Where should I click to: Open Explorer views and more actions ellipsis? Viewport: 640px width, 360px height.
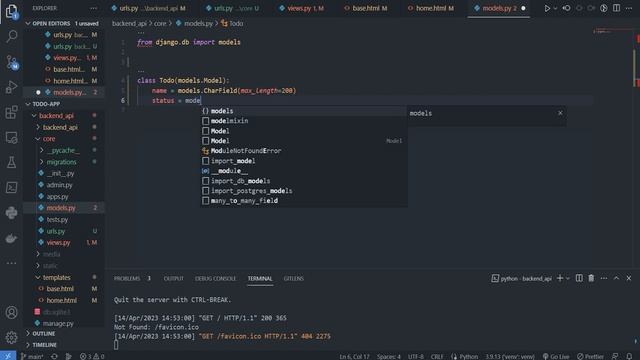point(93,8)
